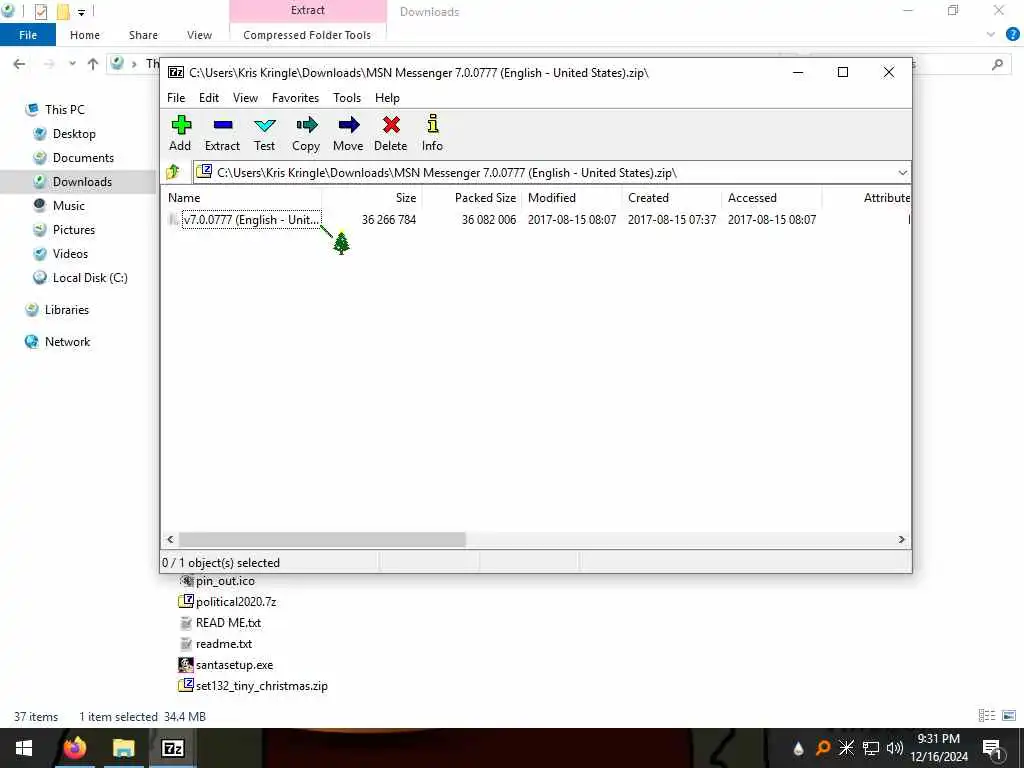Click the left scroll arrow in 7-Zip list
Image resolution: width=1024 pixels, height=768 pixels.
(x=170, y=539)
